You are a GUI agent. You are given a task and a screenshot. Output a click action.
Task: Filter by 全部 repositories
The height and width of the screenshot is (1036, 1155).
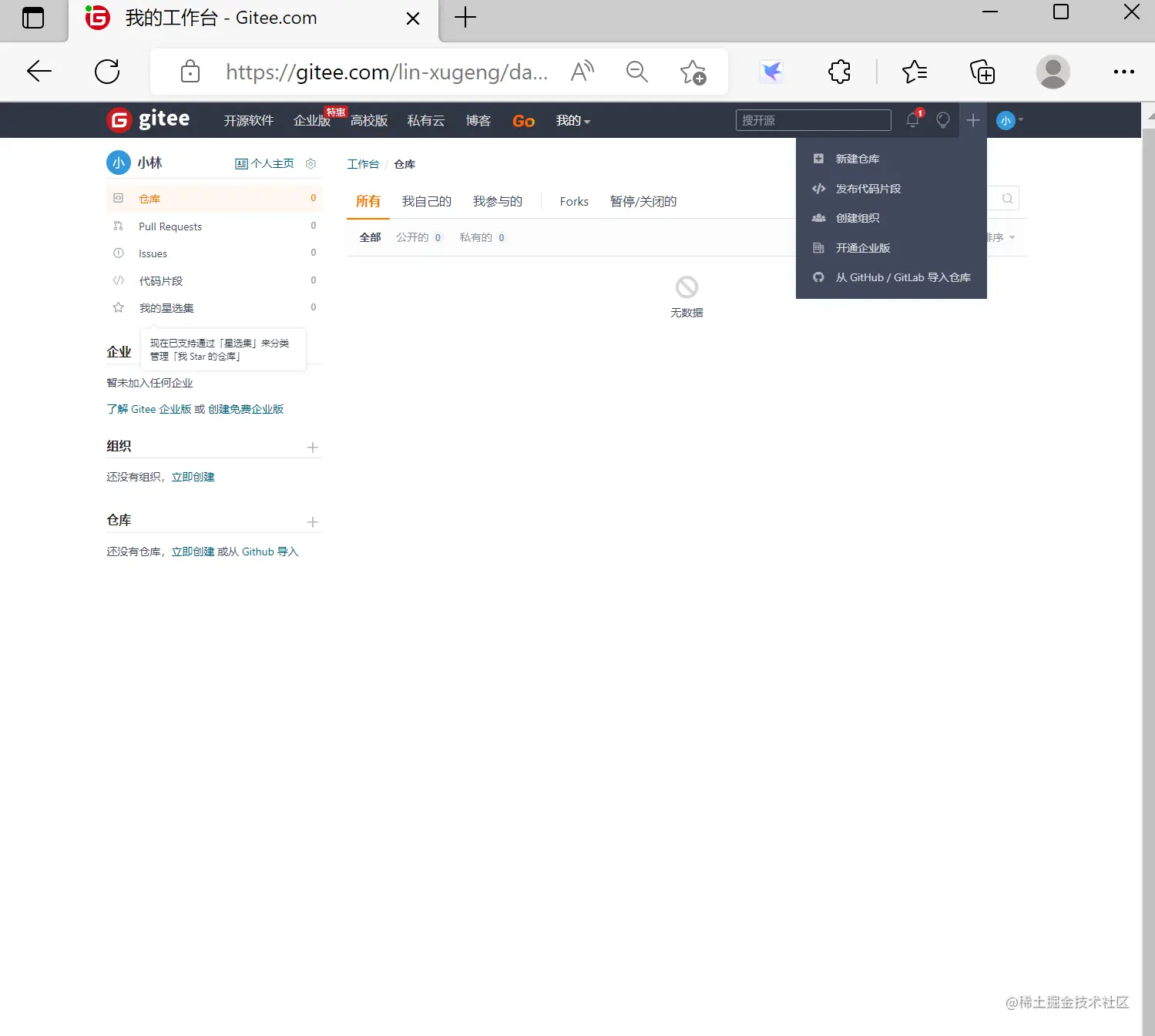[x=371, y=237]
